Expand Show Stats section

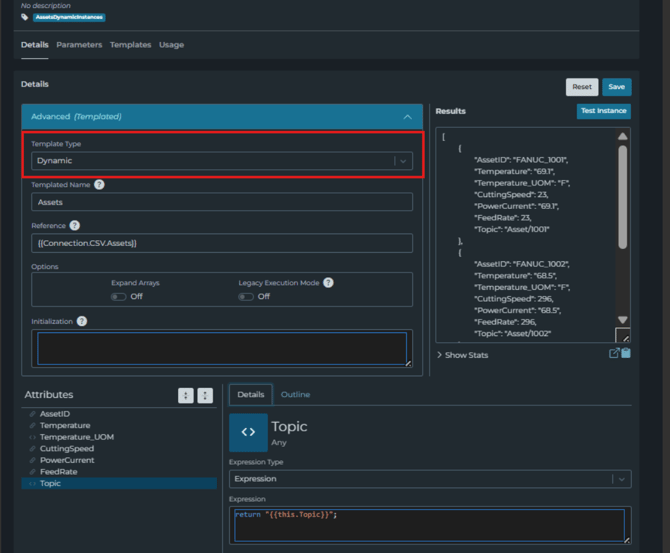(x=463, y=355)
